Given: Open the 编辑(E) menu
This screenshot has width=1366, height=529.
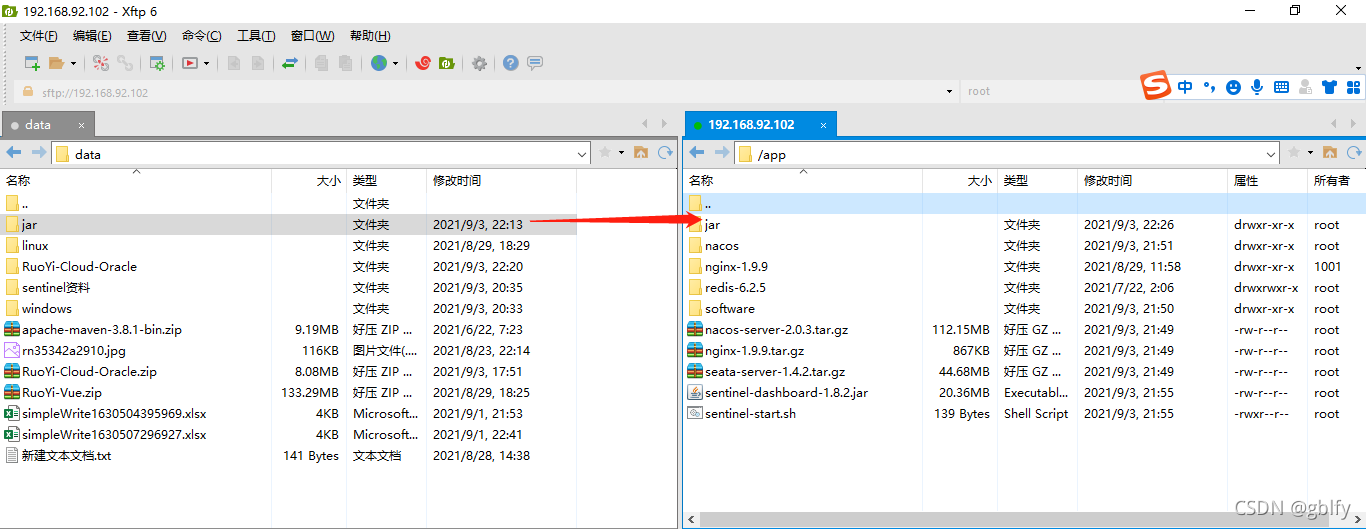Looking at the screenshot, I should coord(92,36).
